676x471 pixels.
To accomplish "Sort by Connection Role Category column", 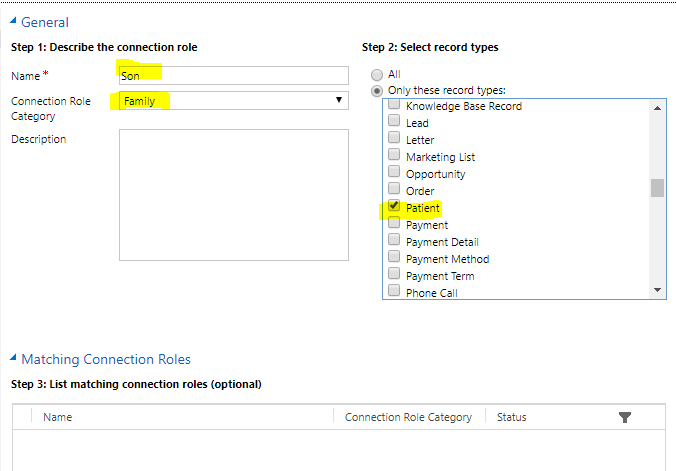I will click(x=408, y=417).
